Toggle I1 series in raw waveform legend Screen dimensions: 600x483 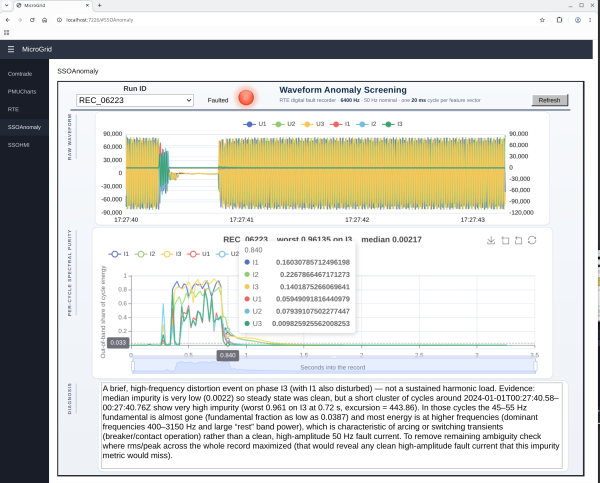point(340,124)
